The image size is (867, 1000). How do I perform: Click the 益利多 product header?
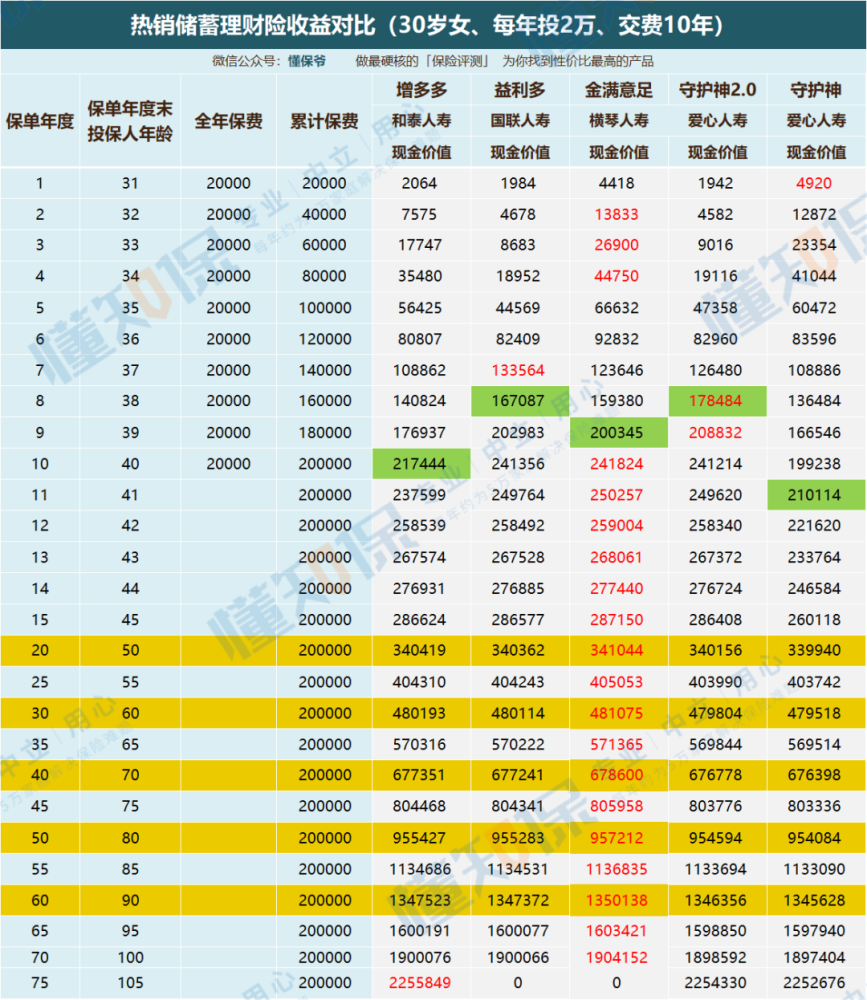[519, 90]
